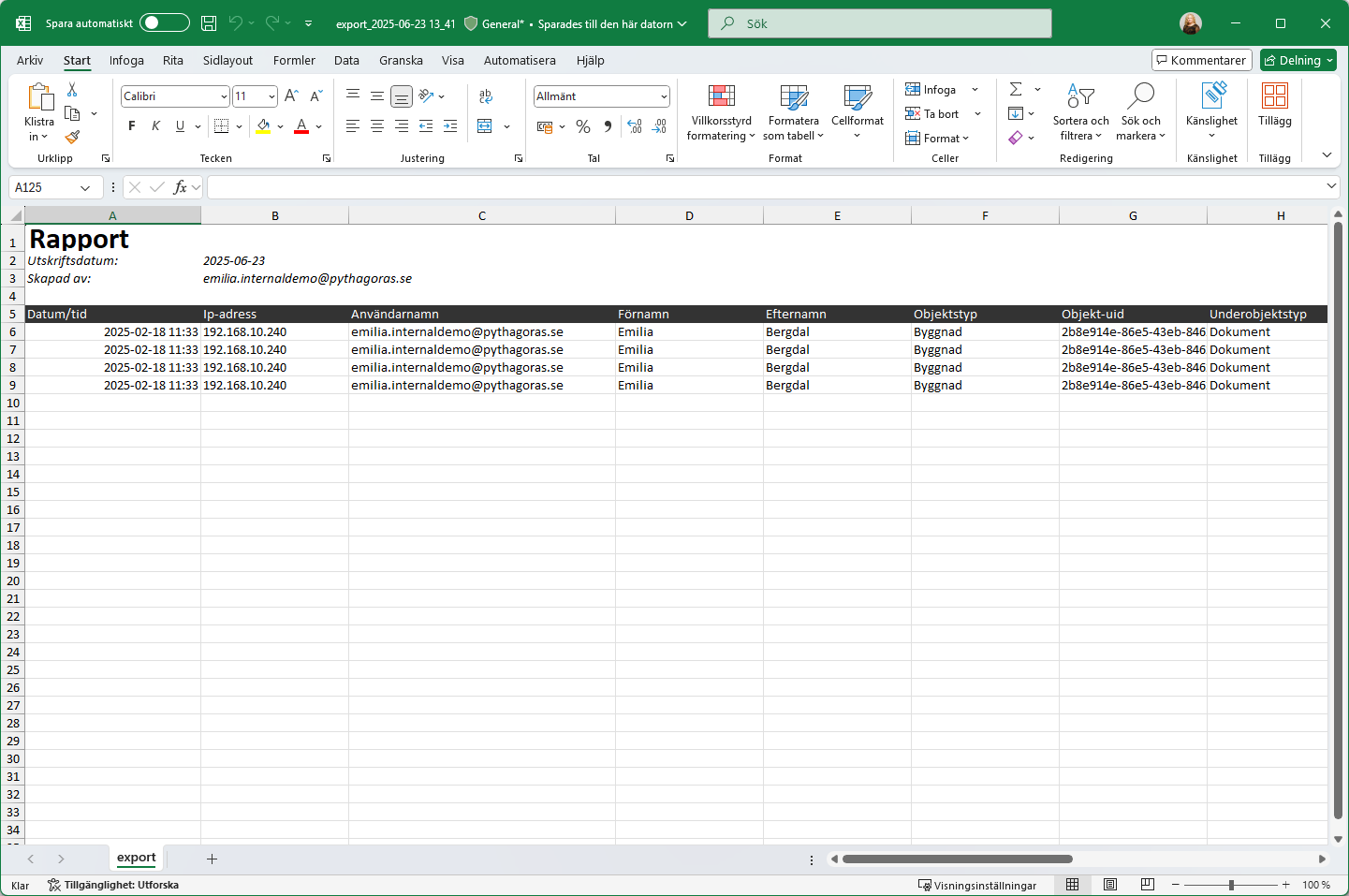Open the Calibri font name dropdown

[x=224, y=96]
